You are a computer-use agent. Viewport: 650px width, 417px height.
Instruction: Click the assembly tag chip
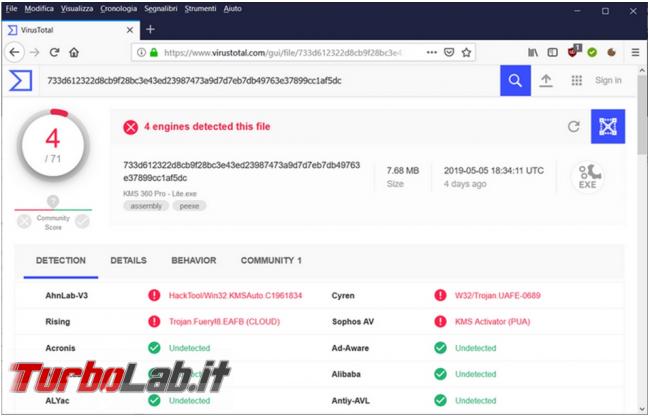click(146, 206)
